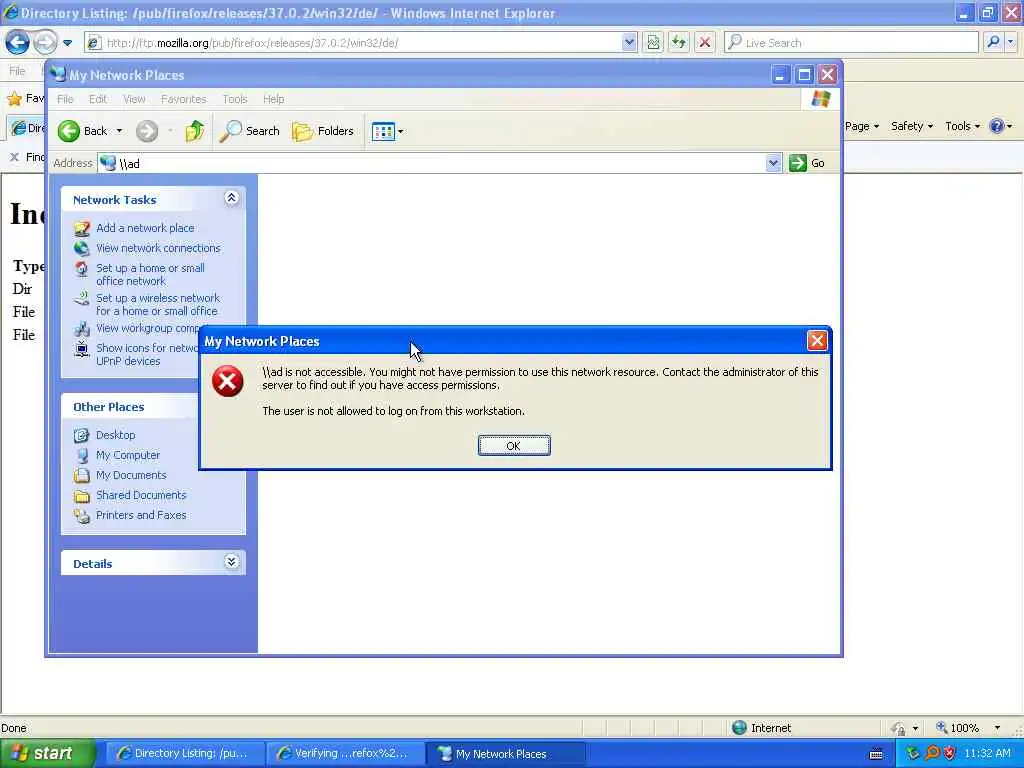Open the Tools menu in My Network Places
The height and width of the screenshot is (768, 1024).
point(234,99)
